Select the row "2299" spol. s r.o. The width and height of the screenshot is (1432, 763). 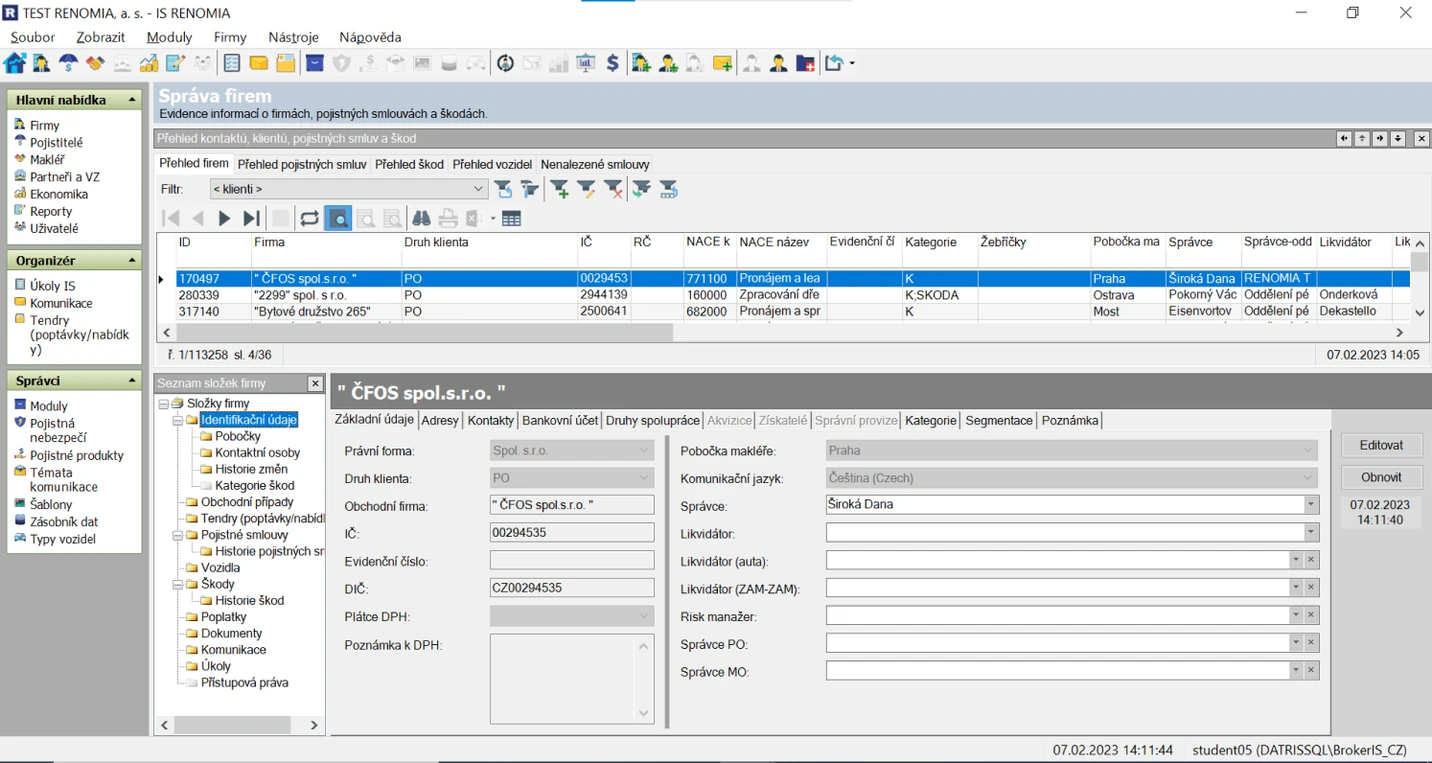coord(784,295)
